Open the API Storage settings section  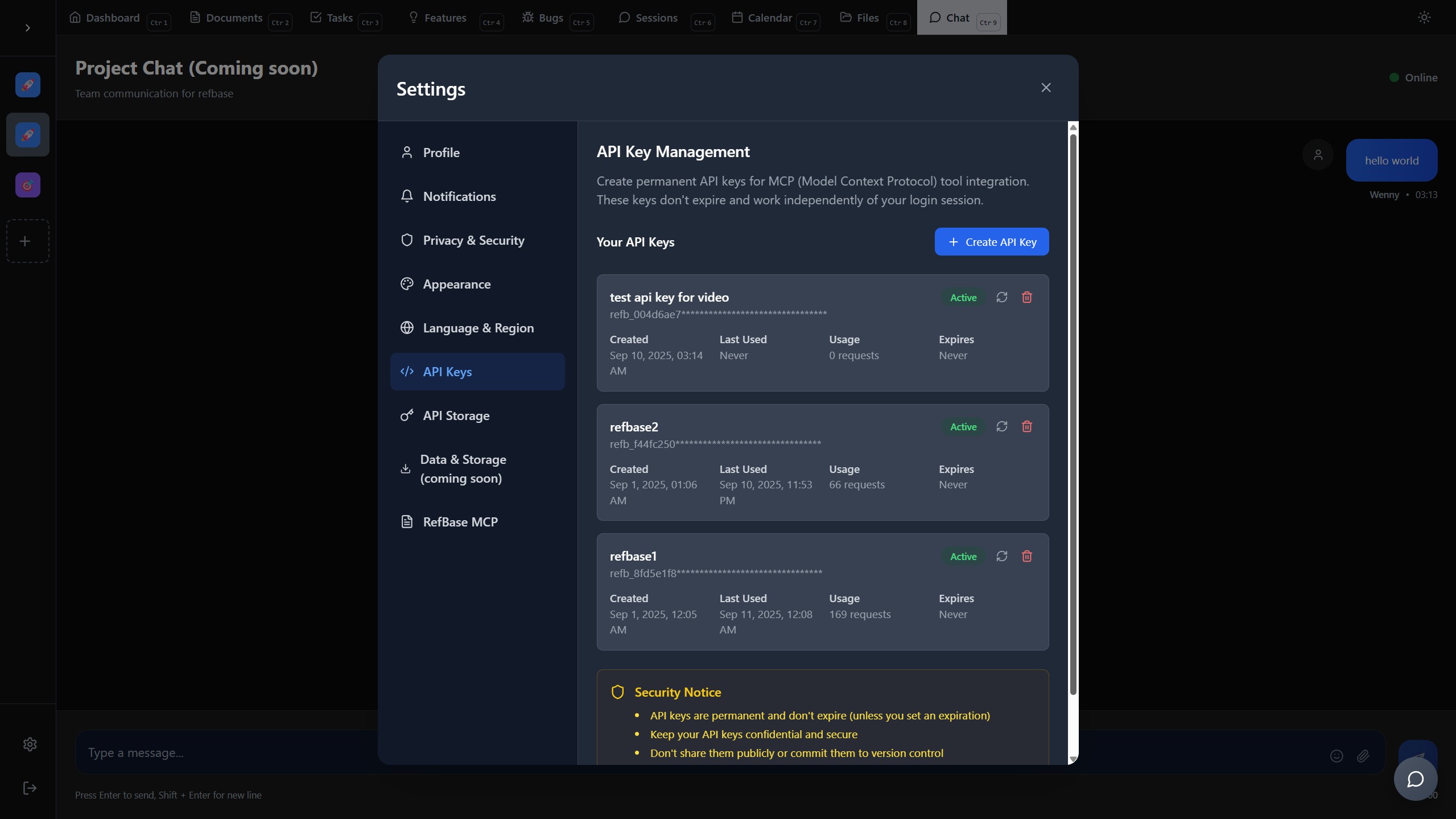456,415
